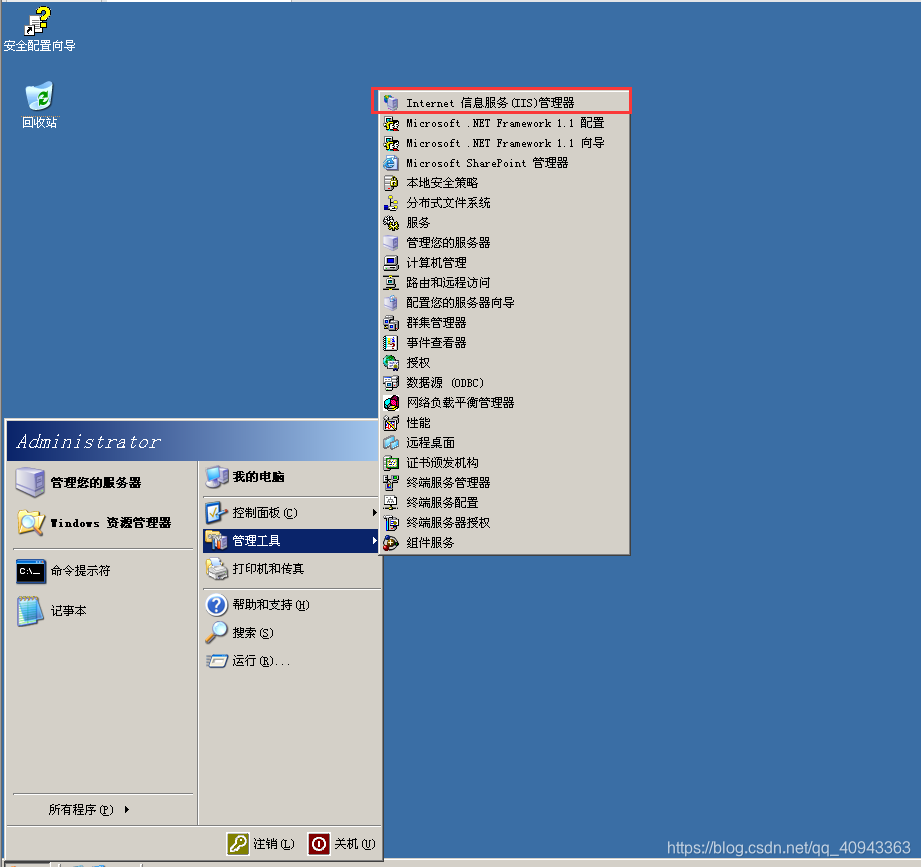Open 帮助和支持(H)
Viewport: 921px width, 867px height.
[291, 604]
